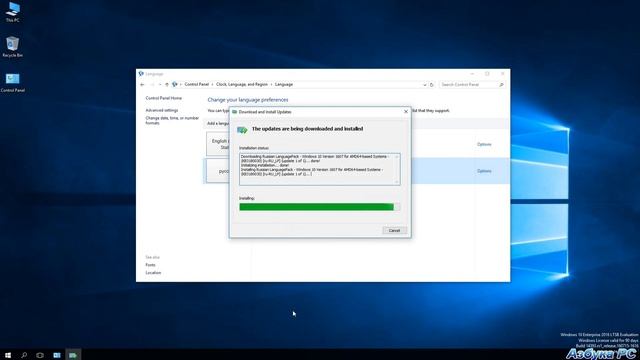Click the Language window title icon

click(x=141, y=74)
